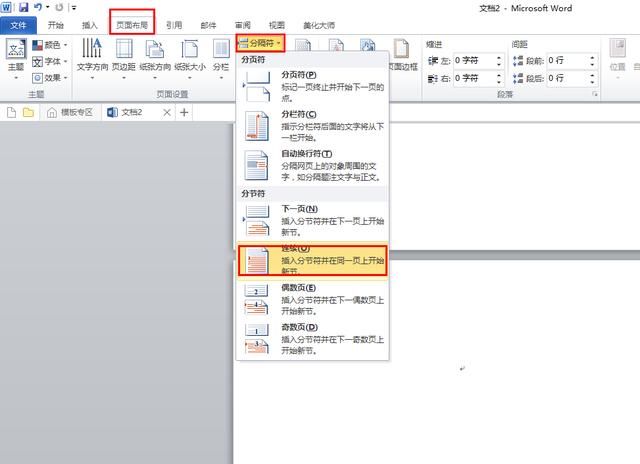Click the 分页符(P) page break thumbnail icon
640x464 pixels.
(256, 87)
